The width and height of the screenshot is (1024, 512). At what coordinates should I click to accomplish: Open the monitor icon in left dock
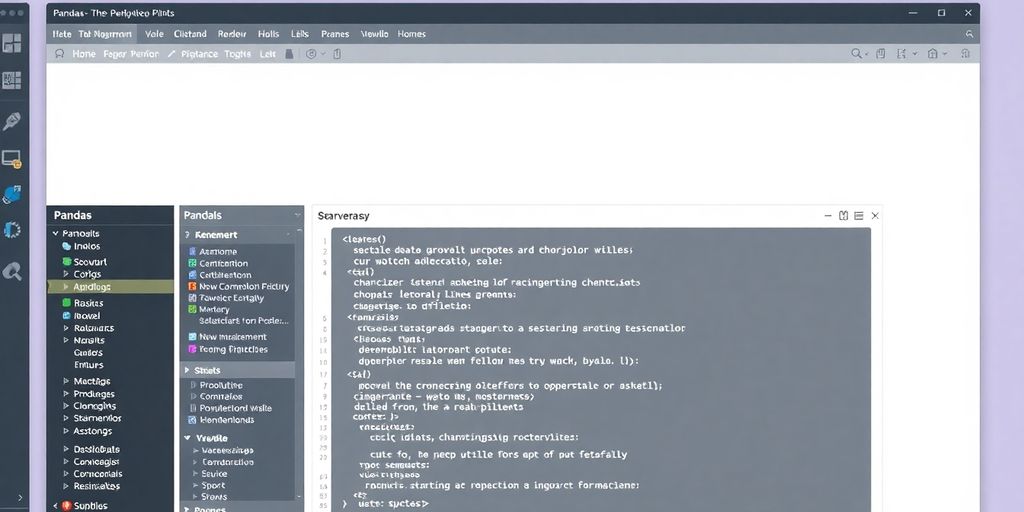[12, 159]
